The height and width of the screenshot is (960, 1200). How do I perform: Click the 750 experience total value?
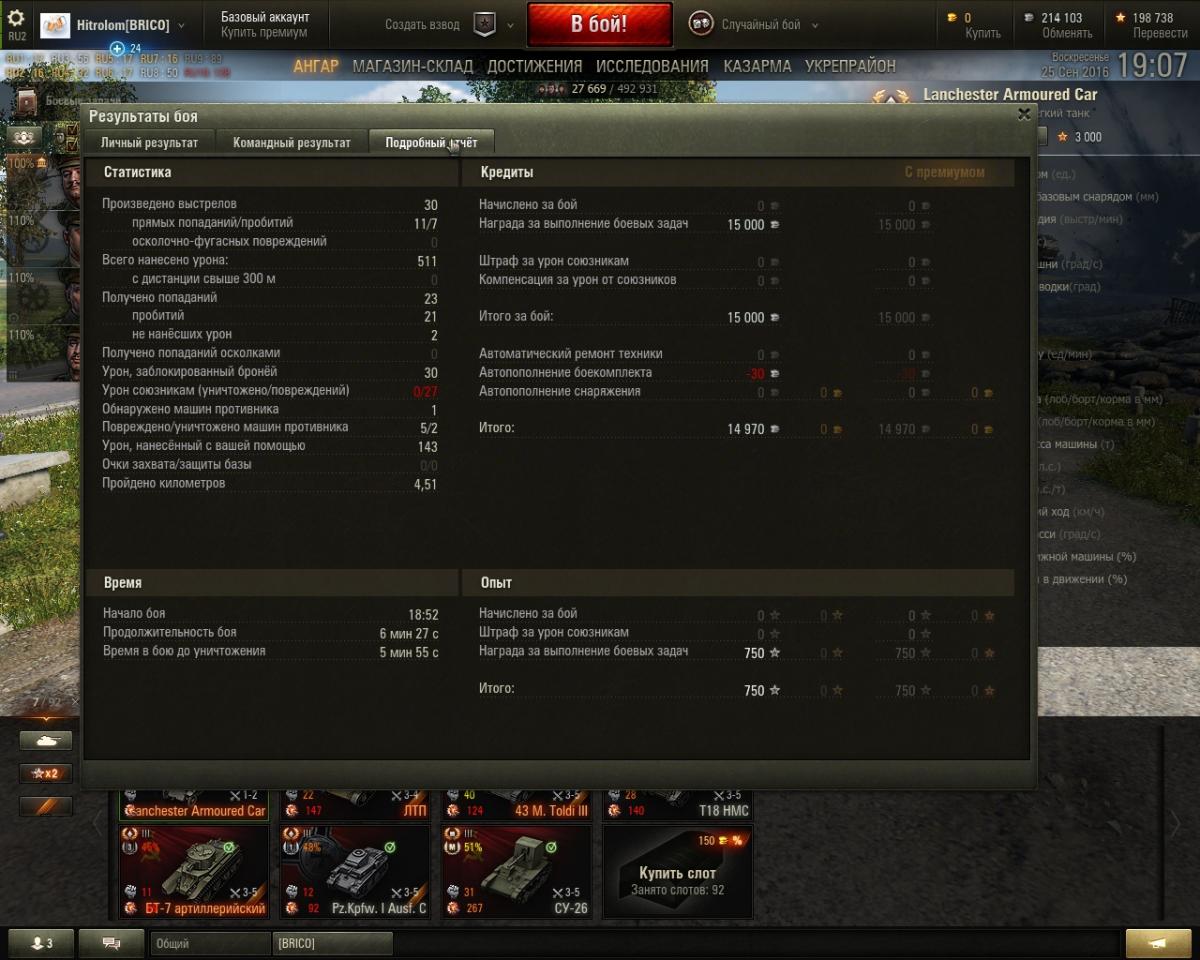click(754, 690)
